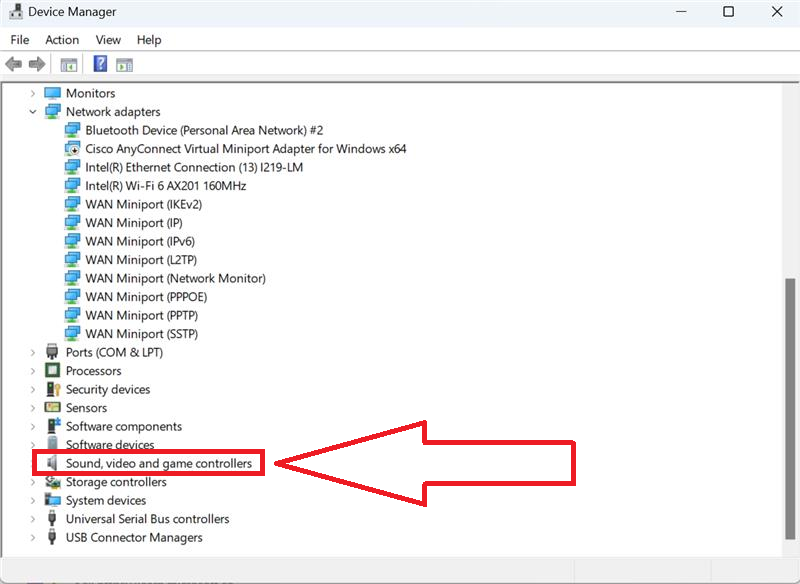
Task: Expand the Monitors node chevron
Action: pyautogui.click(x=33, y=93)
